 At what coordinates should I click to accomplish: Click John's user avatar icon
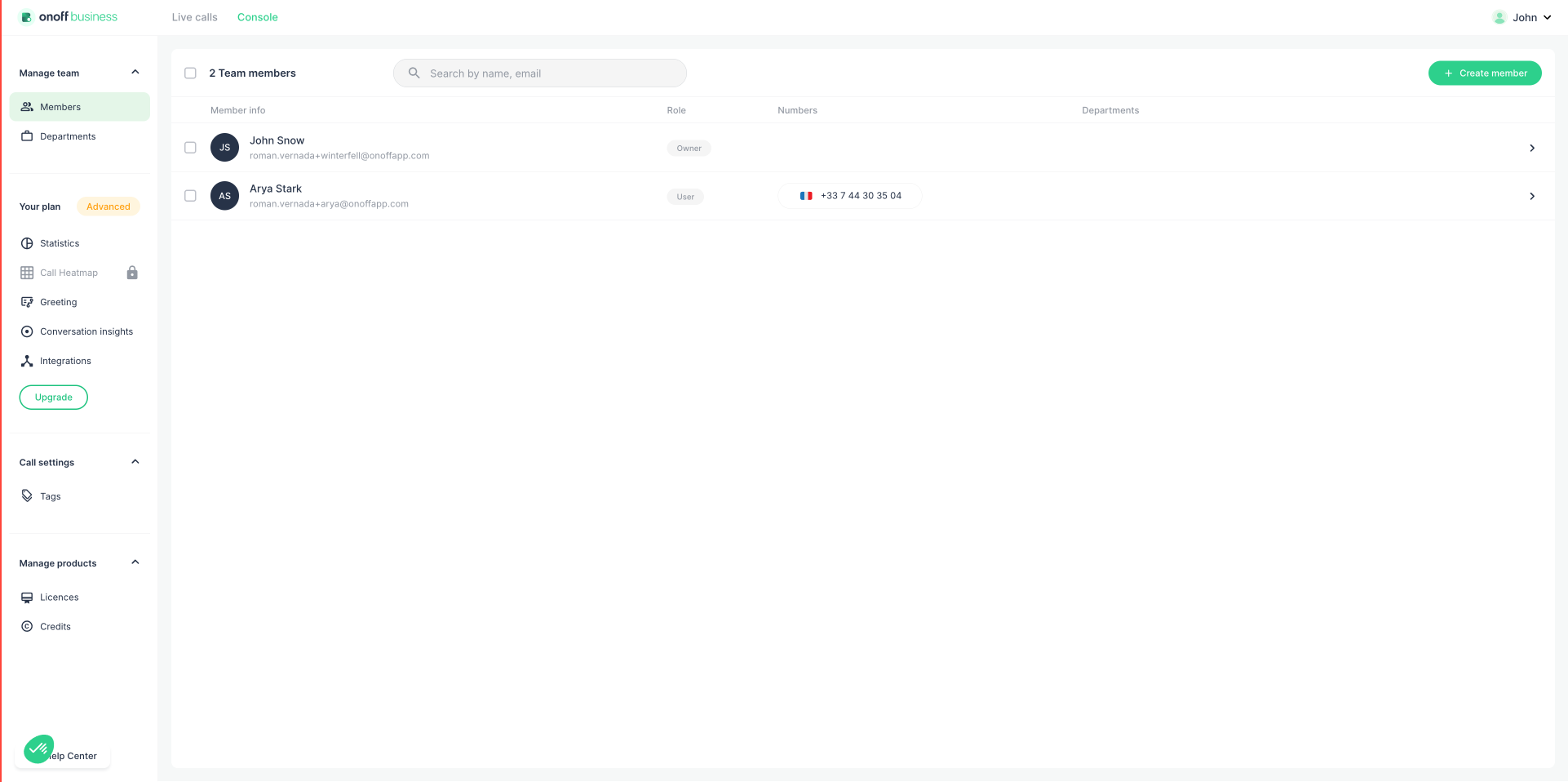(1499, 17)
